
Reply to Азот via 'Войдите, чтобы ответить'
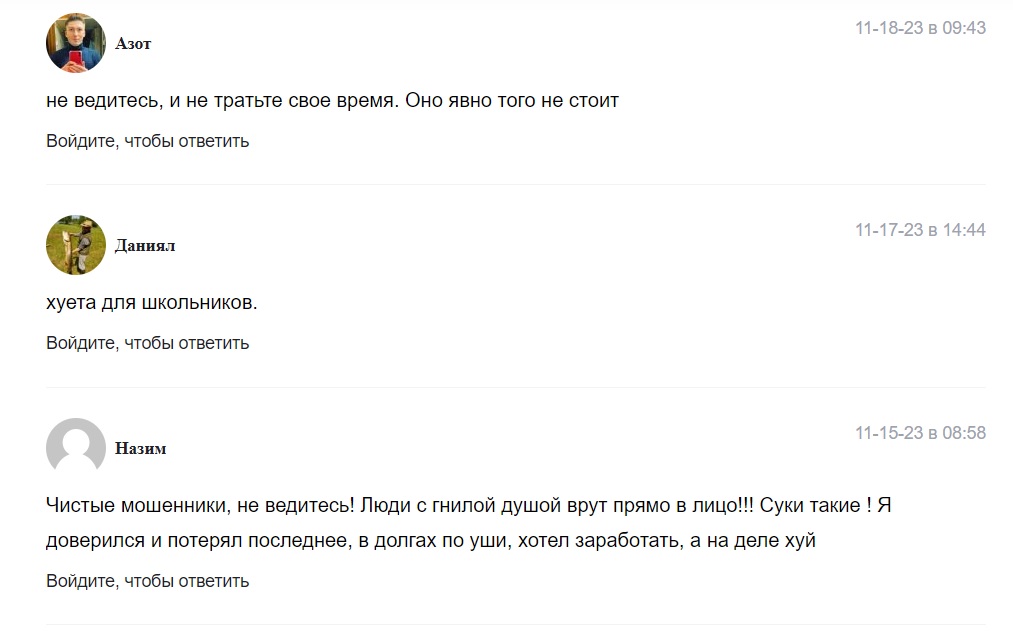147,141
